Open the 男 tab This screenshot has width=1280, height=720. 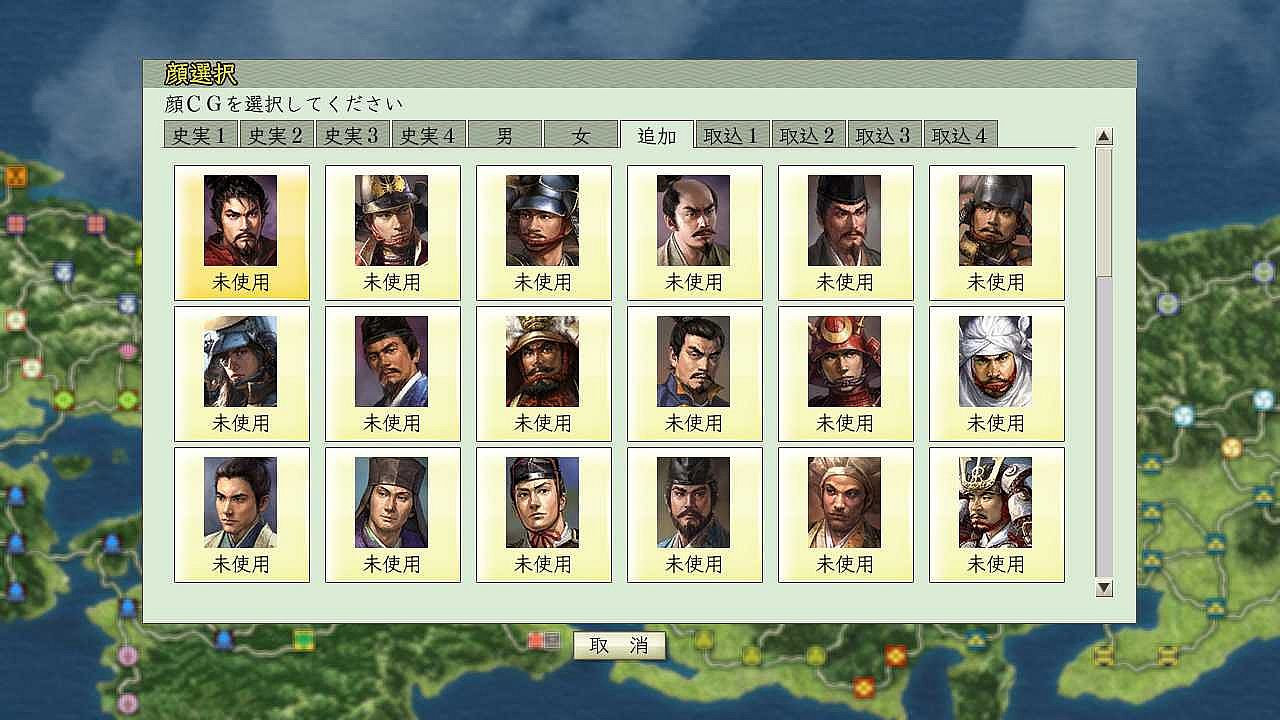(505, 135)
